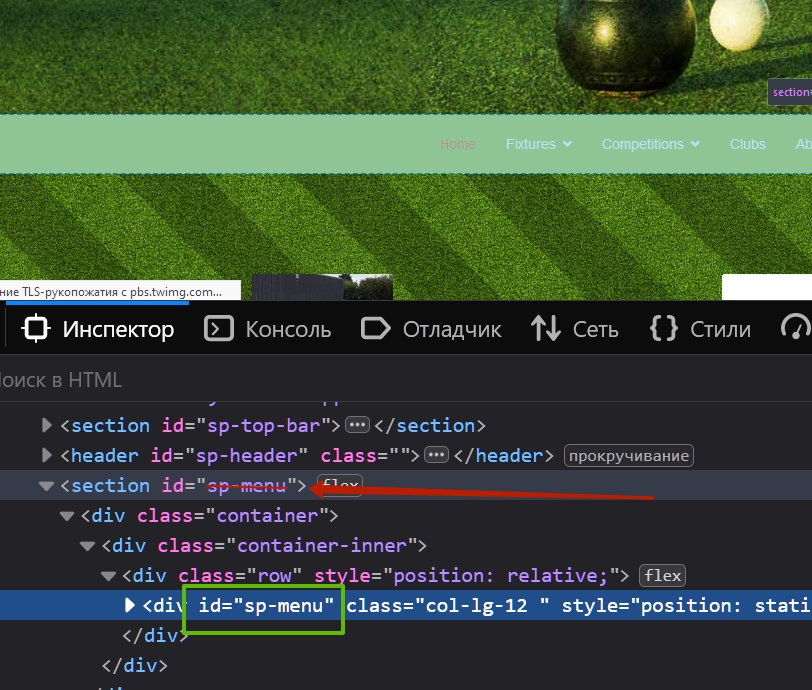Switch to the Консоль console tab
The height and width of the screenshot is (690, 812).
click(x=267, y=329)
